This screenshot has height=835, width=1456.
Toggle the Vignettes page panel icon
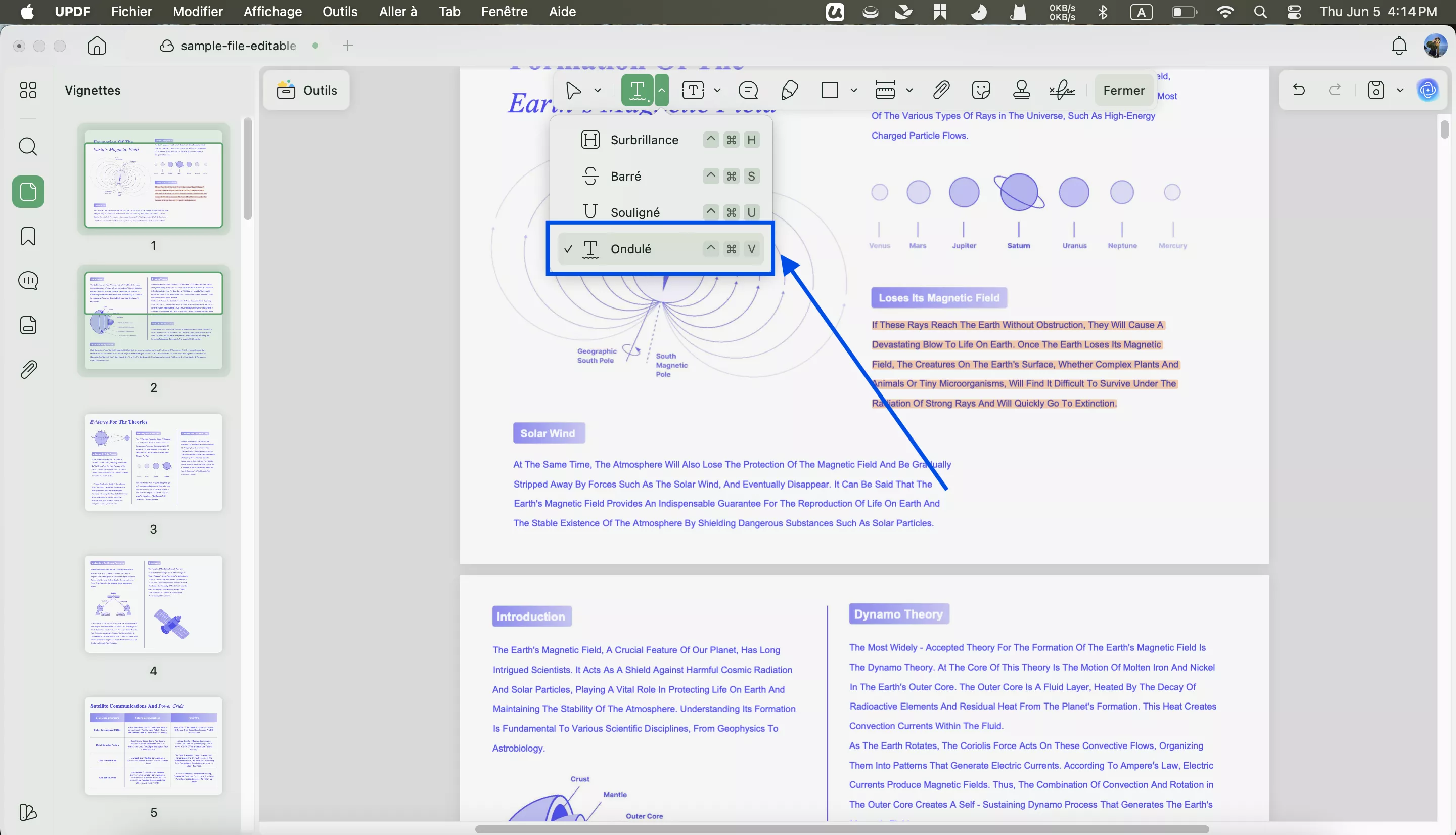pos(28,192)
